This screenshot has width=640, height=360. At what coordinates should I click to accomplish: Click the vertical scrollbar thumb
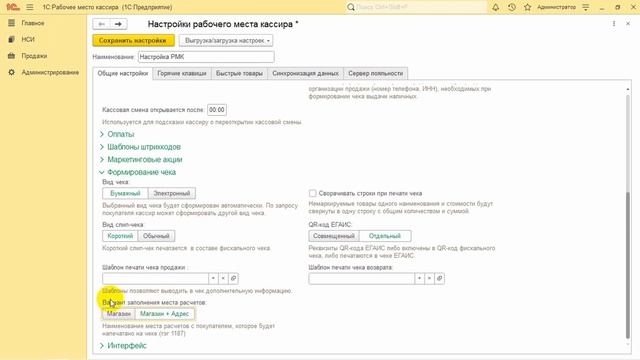point(628,265)
